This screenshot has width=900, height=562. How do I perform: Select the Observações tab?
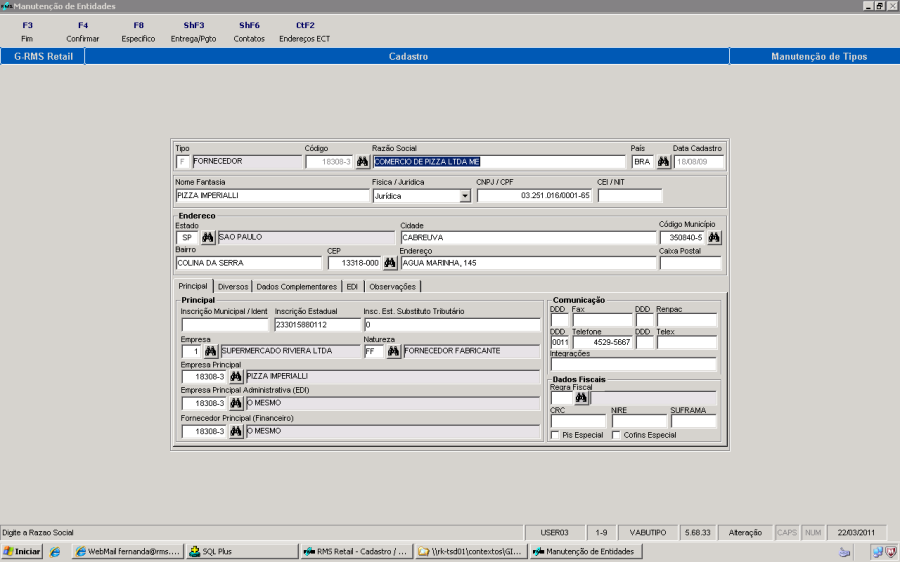[x=392, y=287]
